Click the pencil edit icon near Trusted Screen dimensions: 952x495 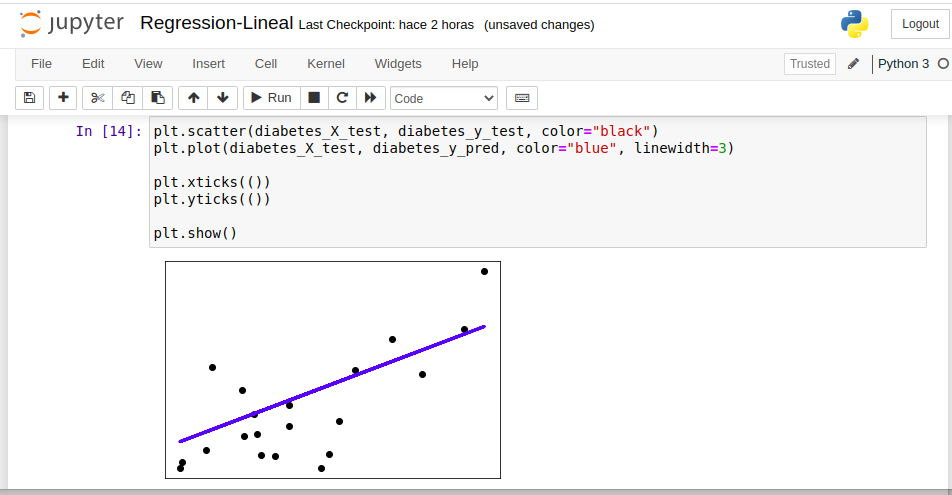(x=853, y=64)
